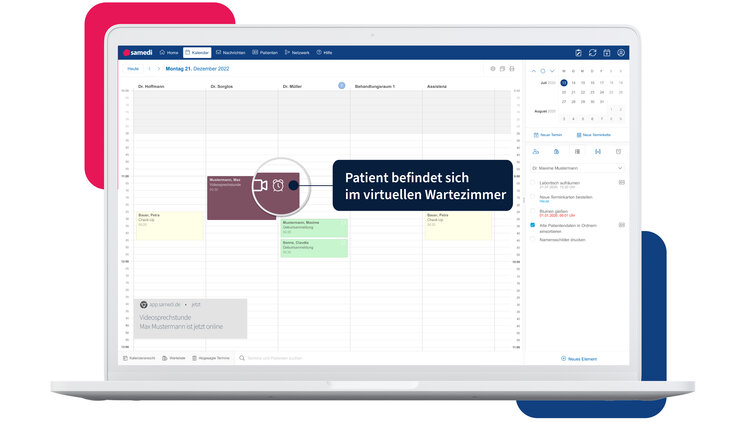Screen dimensions: 750x422
Task: Uncheck 'Alle Patientendaten in Ordnern' task
Action: pyautogui.click(x=533, y=225)
